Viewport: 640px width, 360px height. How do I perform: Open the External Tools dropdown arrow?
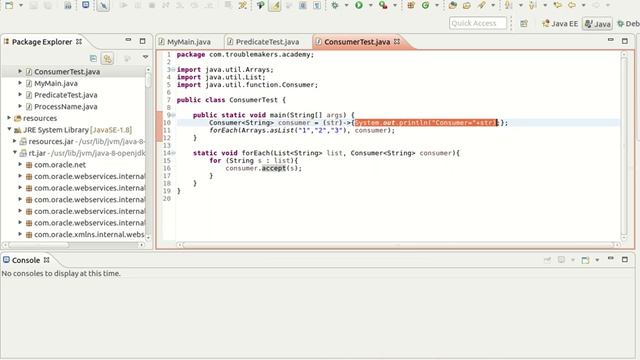point(395,5)
